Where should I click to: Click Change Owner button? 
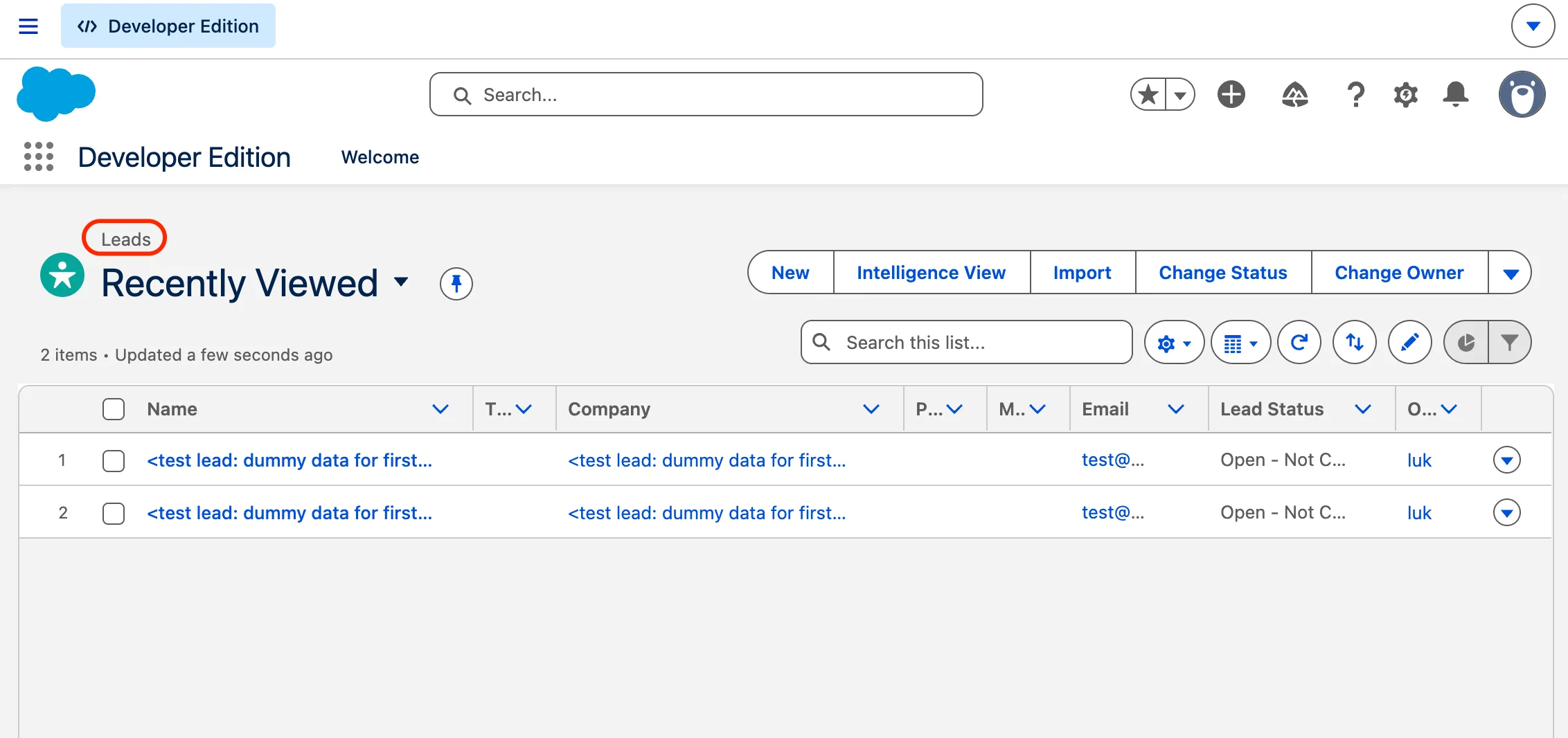point(1399,273)
